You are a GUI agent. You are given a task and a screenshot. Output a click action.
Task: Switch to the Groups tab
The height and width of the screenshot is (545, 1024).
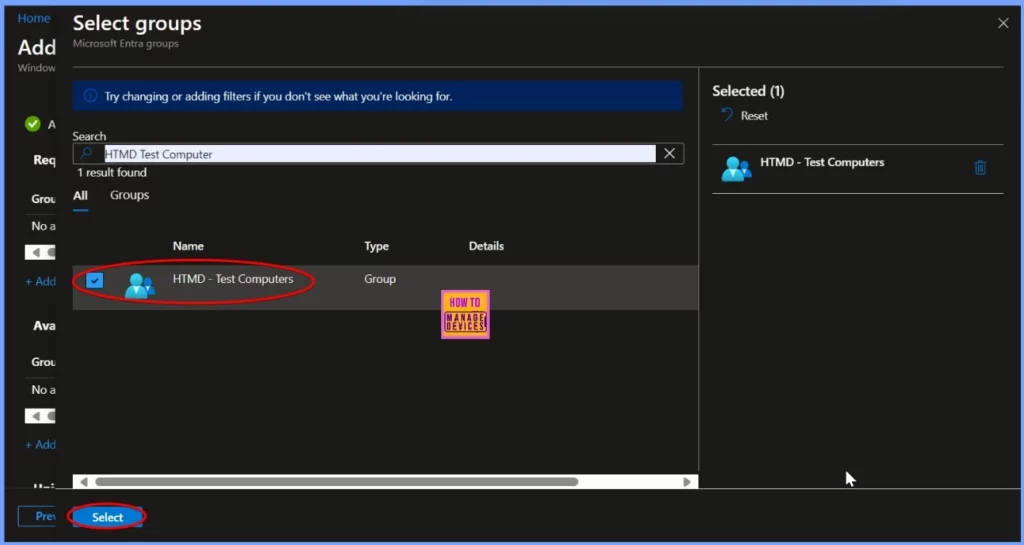click(129, 195)
